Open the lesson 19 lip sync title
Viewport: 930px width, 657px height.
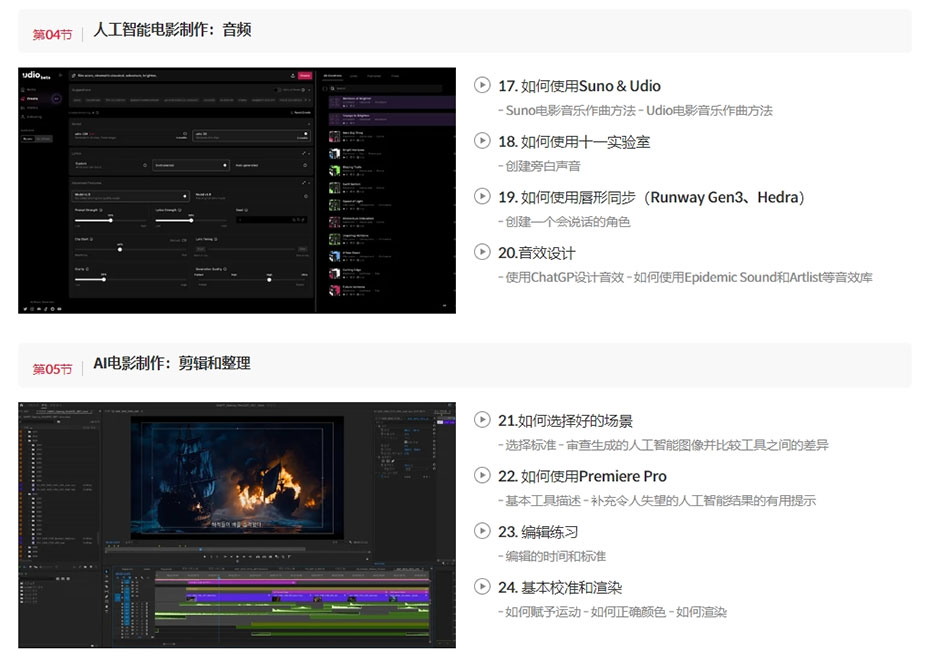[651, 197]
